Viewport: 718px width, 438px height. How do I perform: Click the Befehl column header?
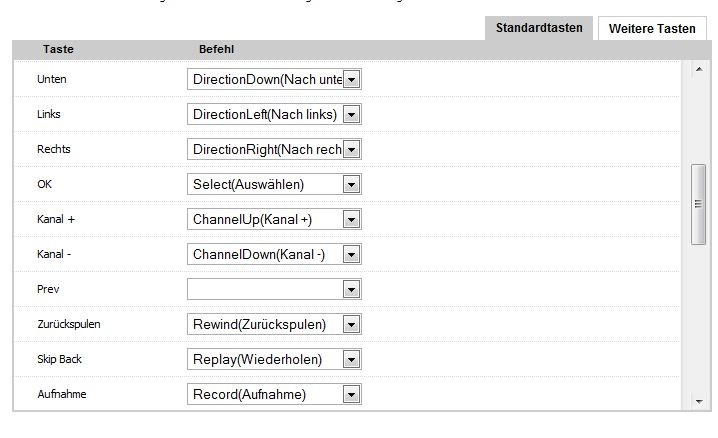(217, 49)
